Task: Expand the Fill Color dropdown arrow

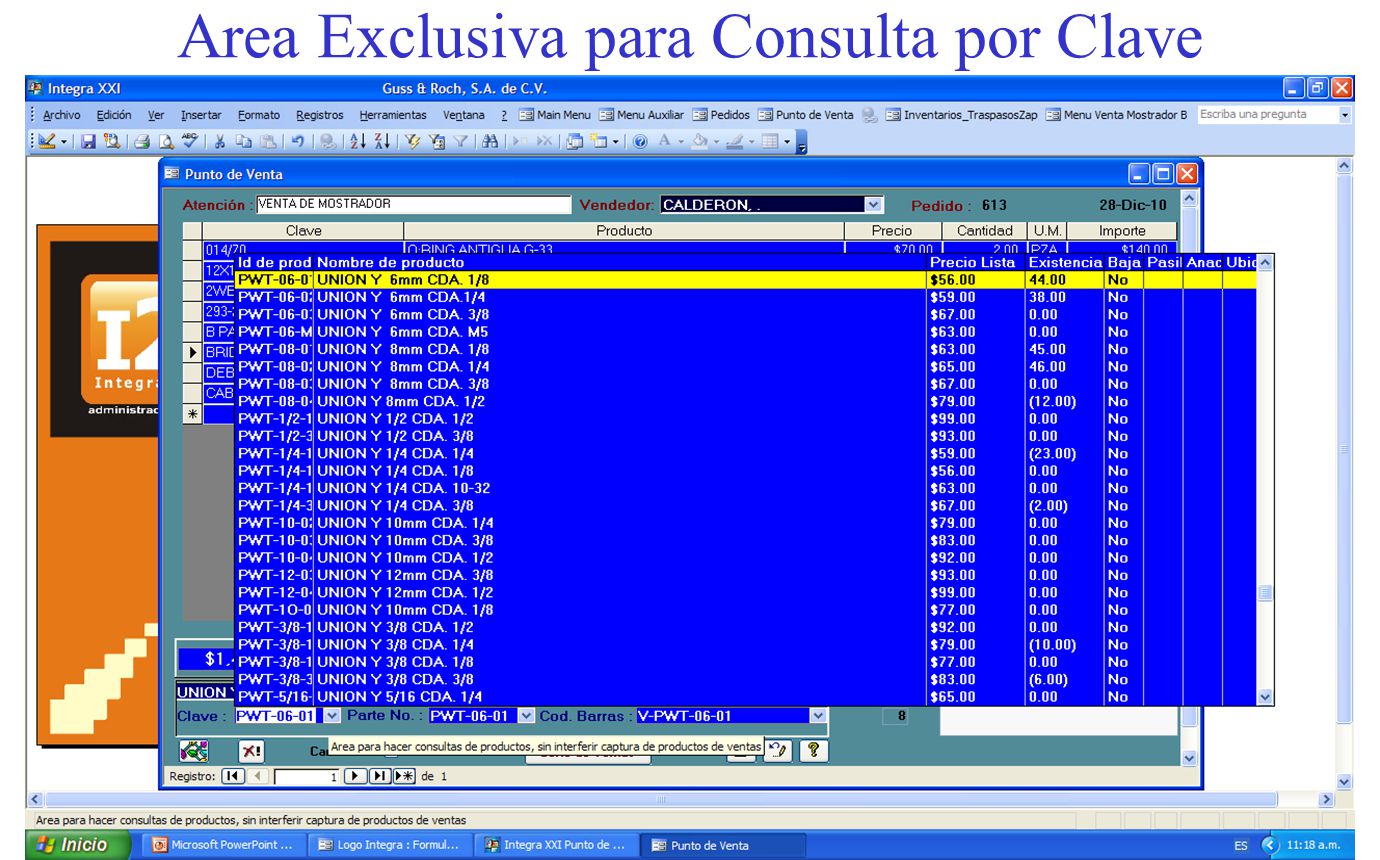Action: (717, 143)
